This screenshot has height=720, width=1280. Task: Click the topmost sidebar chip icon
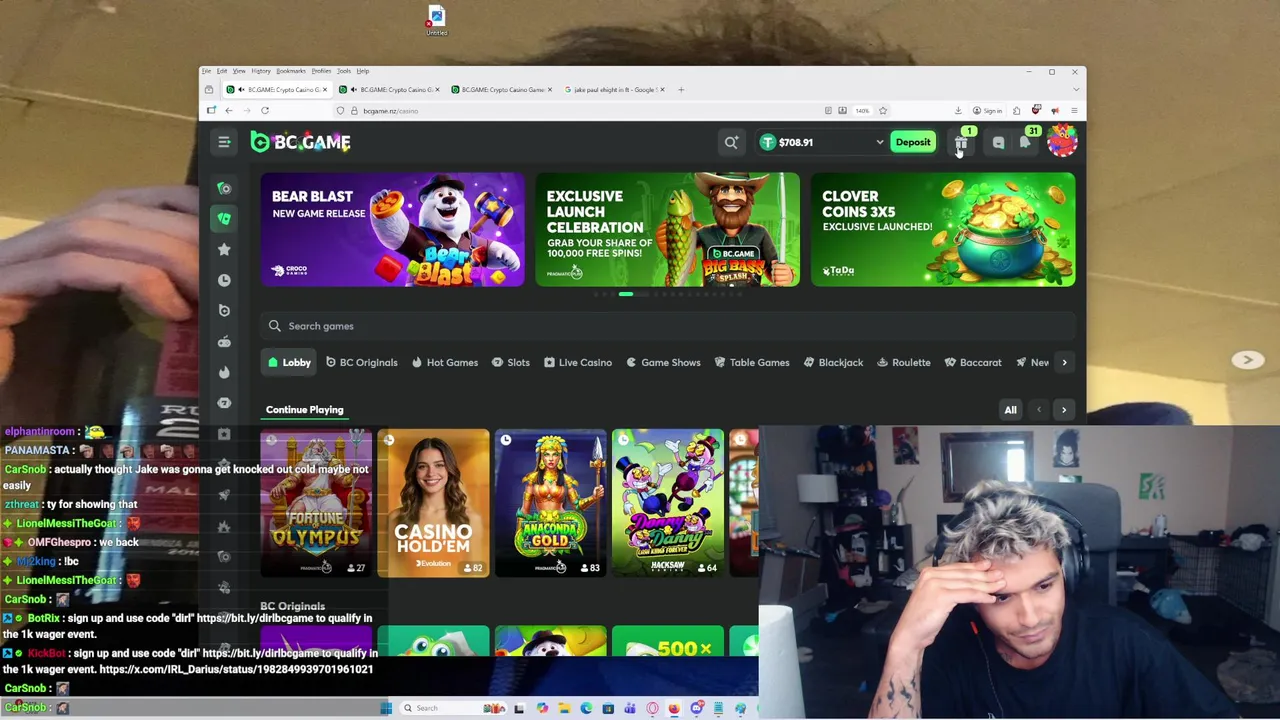(x=224, y=188)
